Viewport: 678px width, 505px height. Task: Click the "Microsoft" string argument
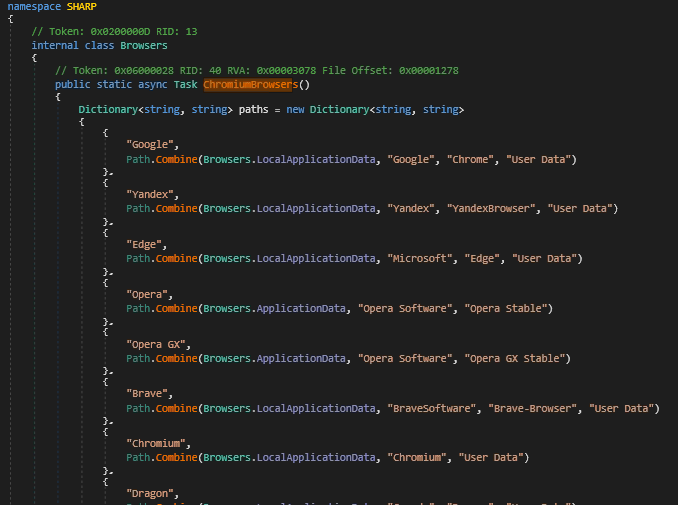pyautogui.click(x=420, y=259)
